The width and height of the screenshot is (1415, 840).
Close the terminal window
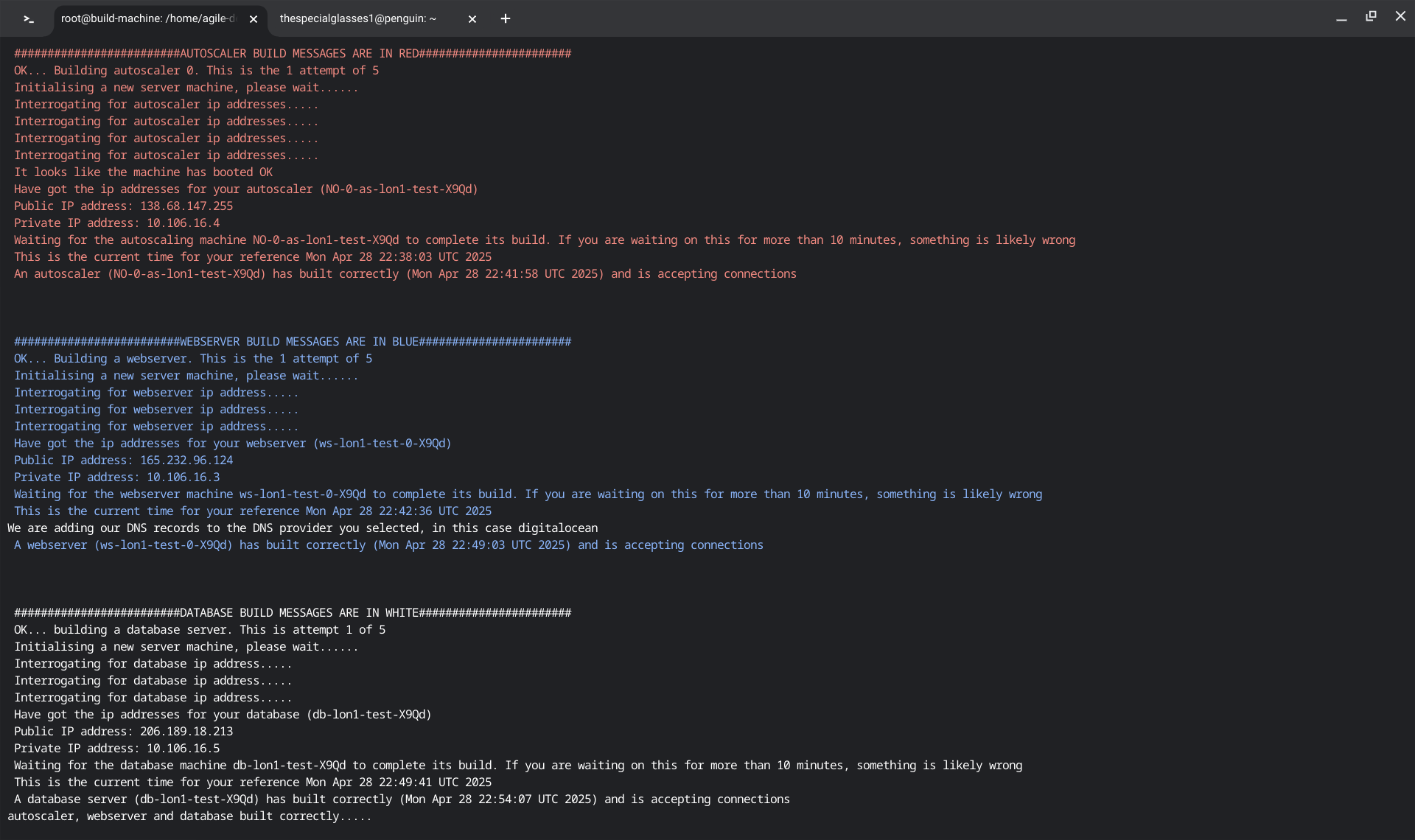1400,16
